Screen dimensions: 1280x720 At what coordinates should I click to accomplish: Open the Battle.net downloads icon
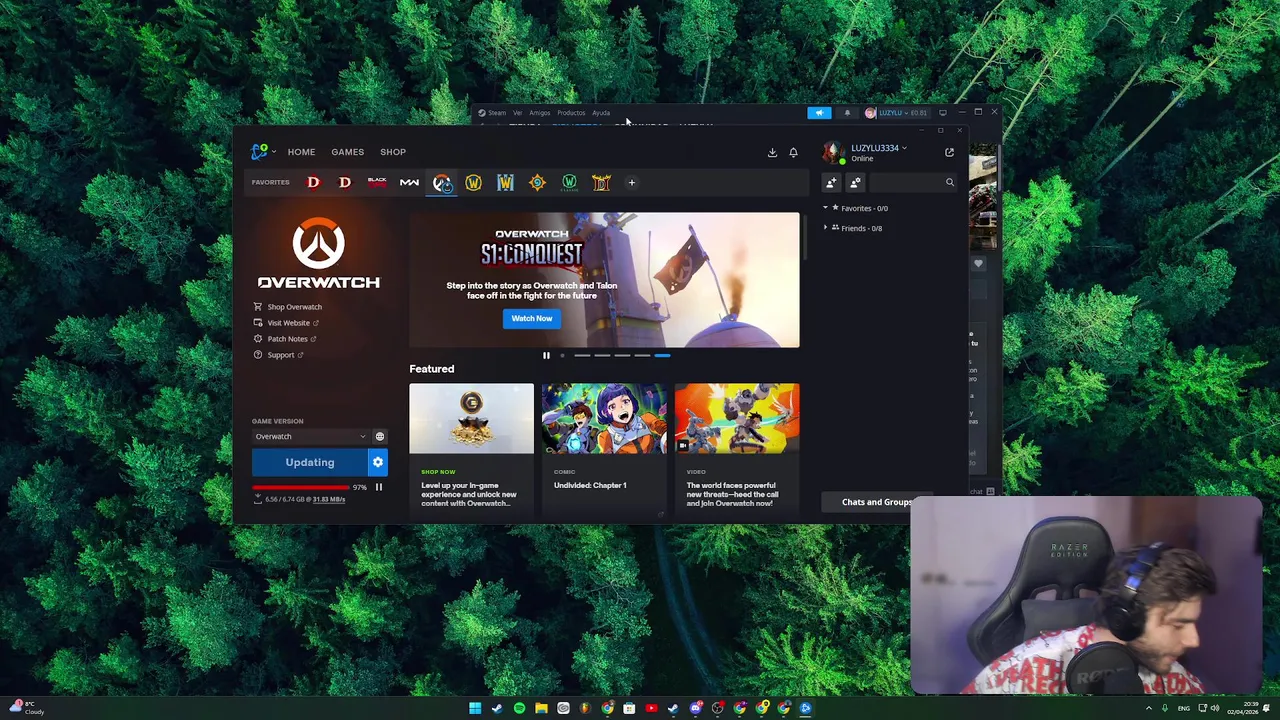(772, 153)
